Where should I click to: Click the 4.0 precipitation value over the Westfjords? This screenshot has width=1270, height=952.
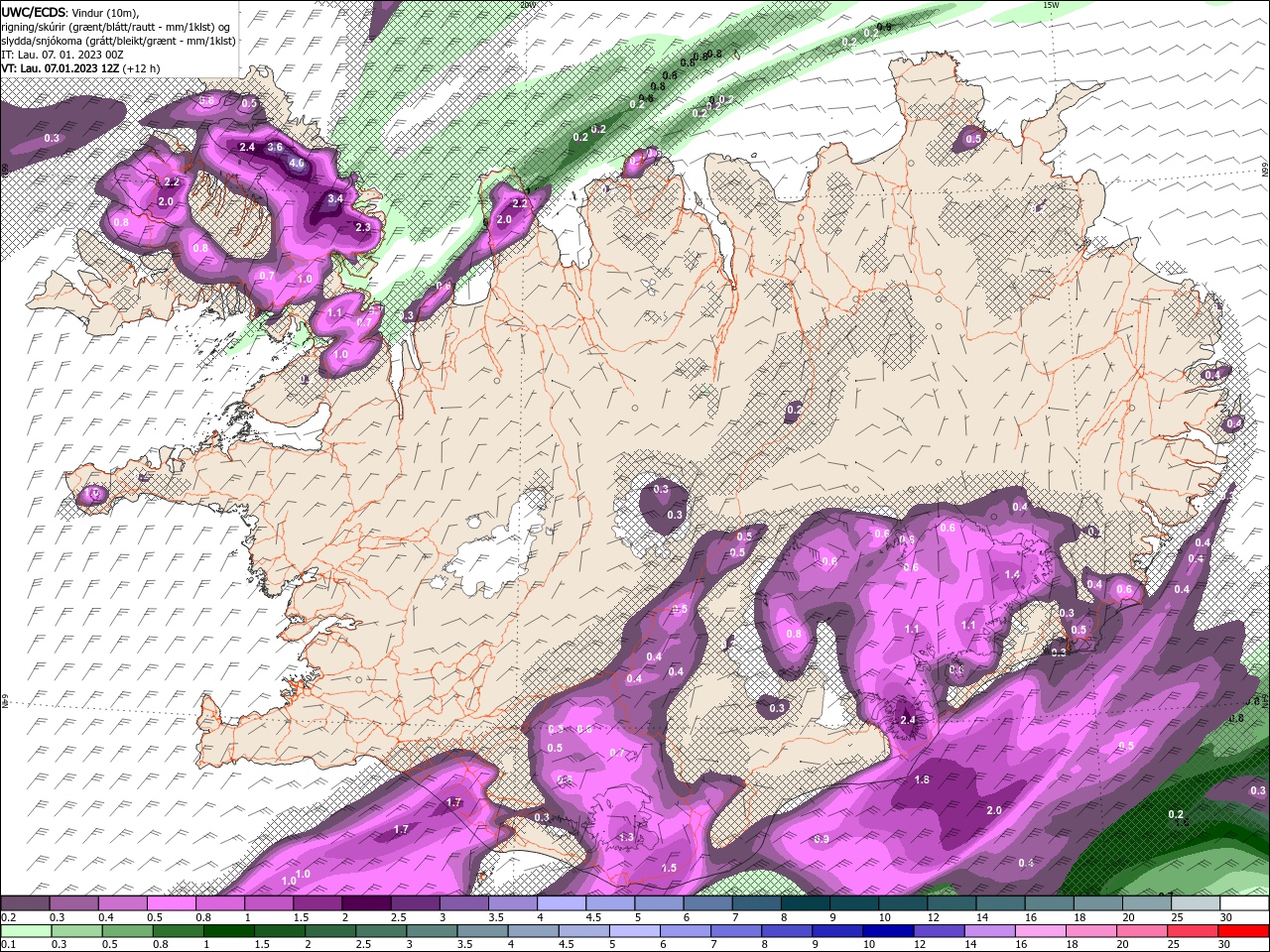point(296,163)
